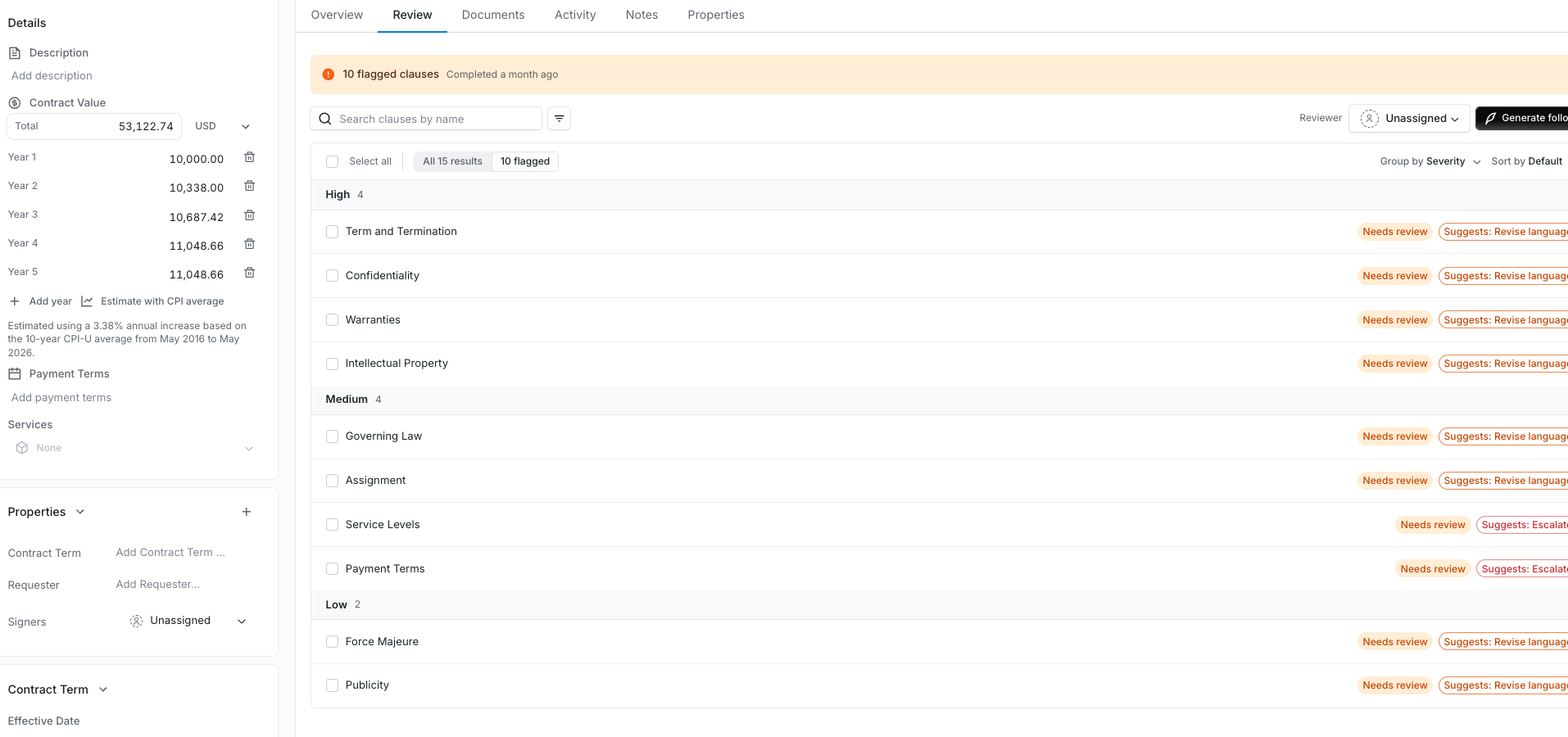Show only 10 flagged clauses
Viewport: 1568px width, 737px height.
click(525, 161)
